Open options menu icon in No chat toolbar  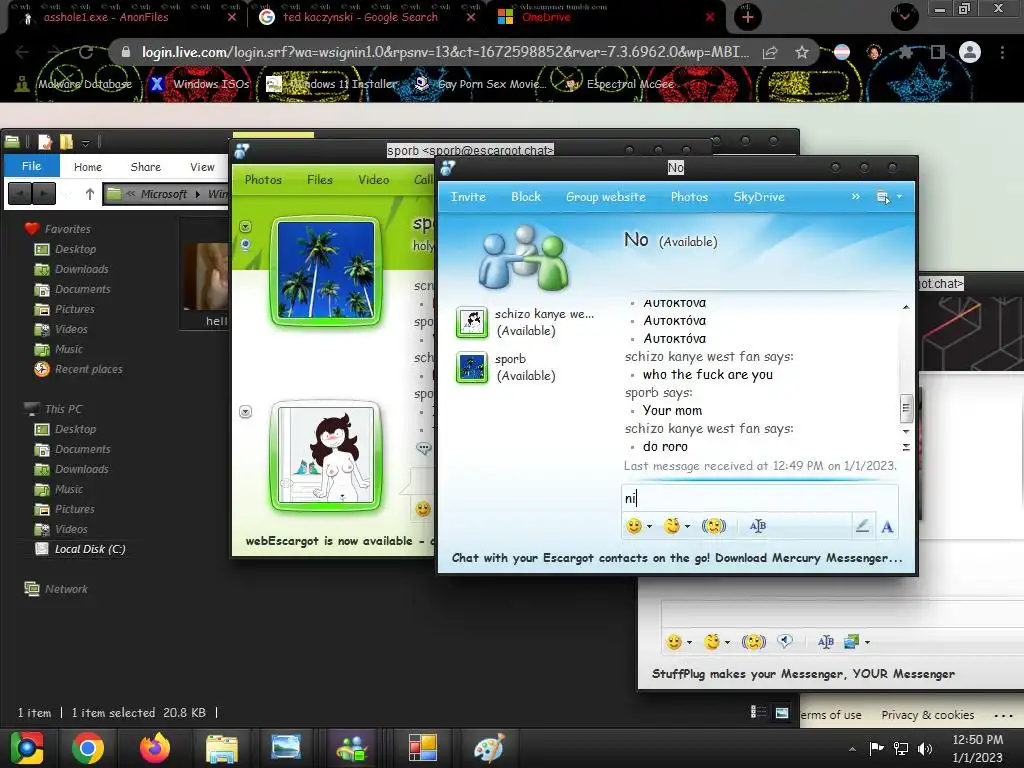point(883,197)
